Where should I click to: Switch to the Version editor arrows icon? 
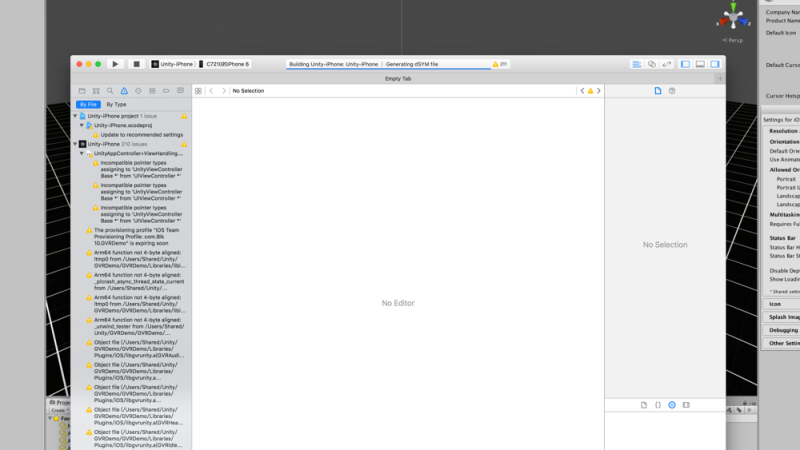[666, 64]
